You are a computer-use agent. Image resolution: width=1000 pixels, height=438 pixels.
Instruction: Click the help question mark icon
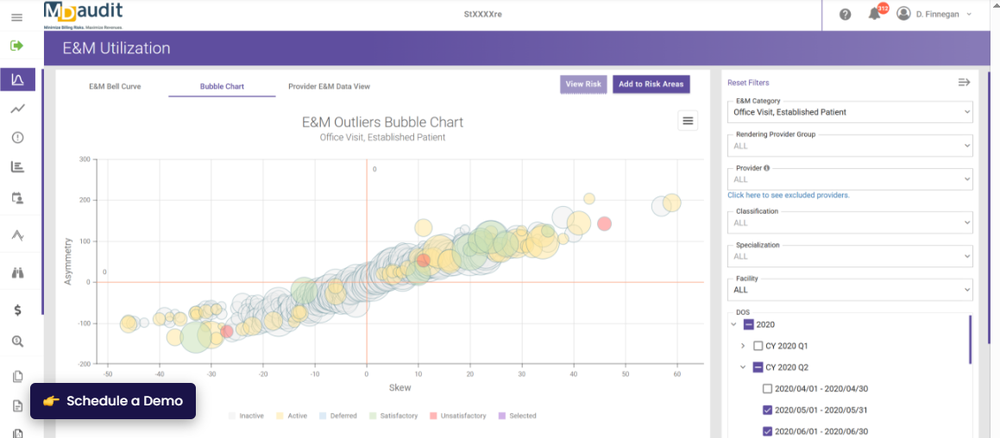point(845,14)
